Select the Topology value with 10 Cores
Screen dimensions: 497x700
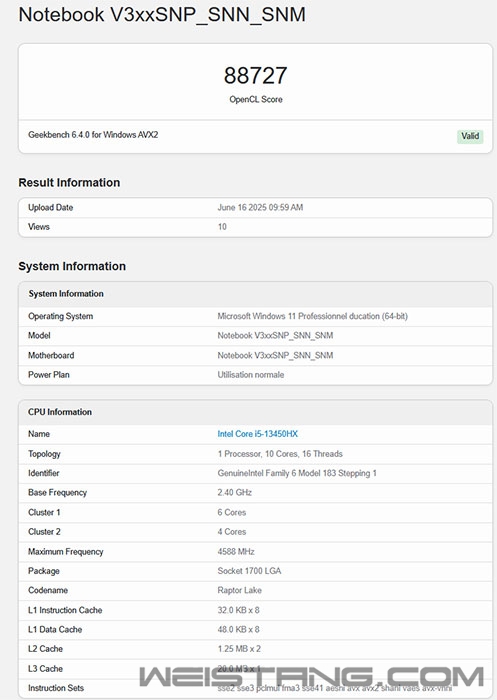[280, 454]
